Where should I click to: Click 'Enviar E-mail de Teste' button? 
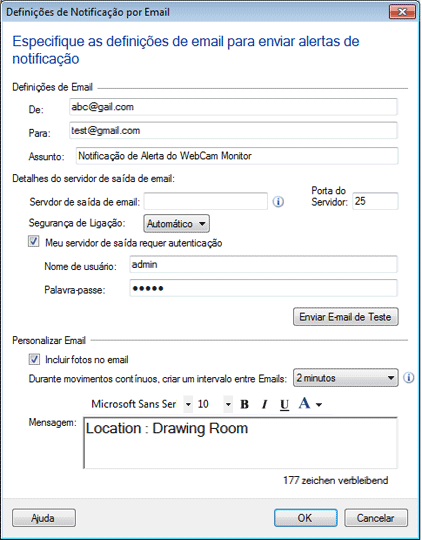point(346,317)
